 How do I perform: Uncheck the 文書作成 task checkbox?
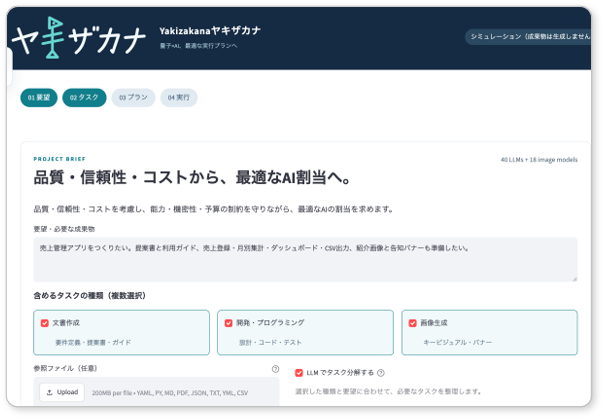45,323
